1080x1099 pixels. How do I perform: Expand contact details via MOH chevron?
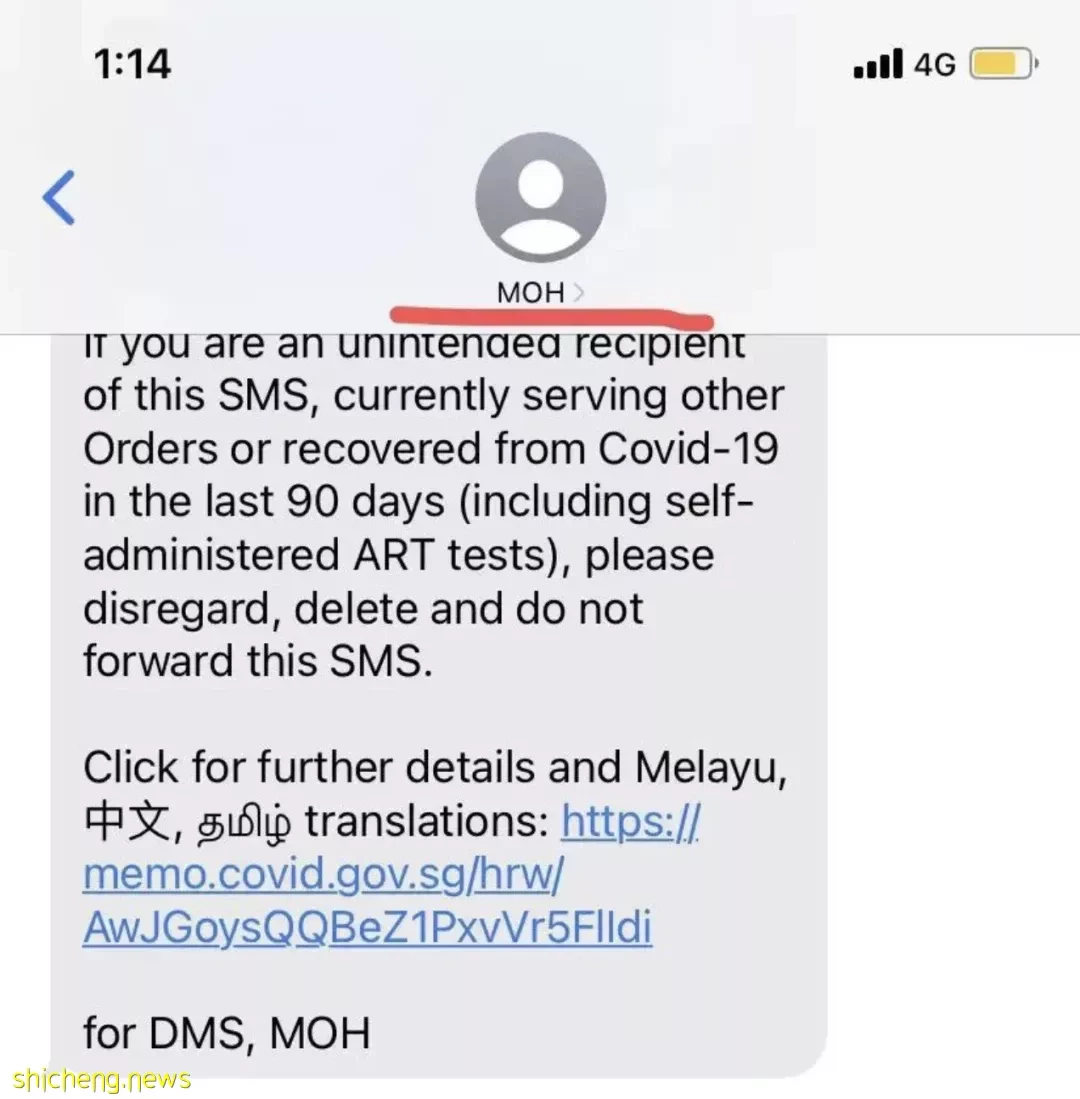[578, 292]
